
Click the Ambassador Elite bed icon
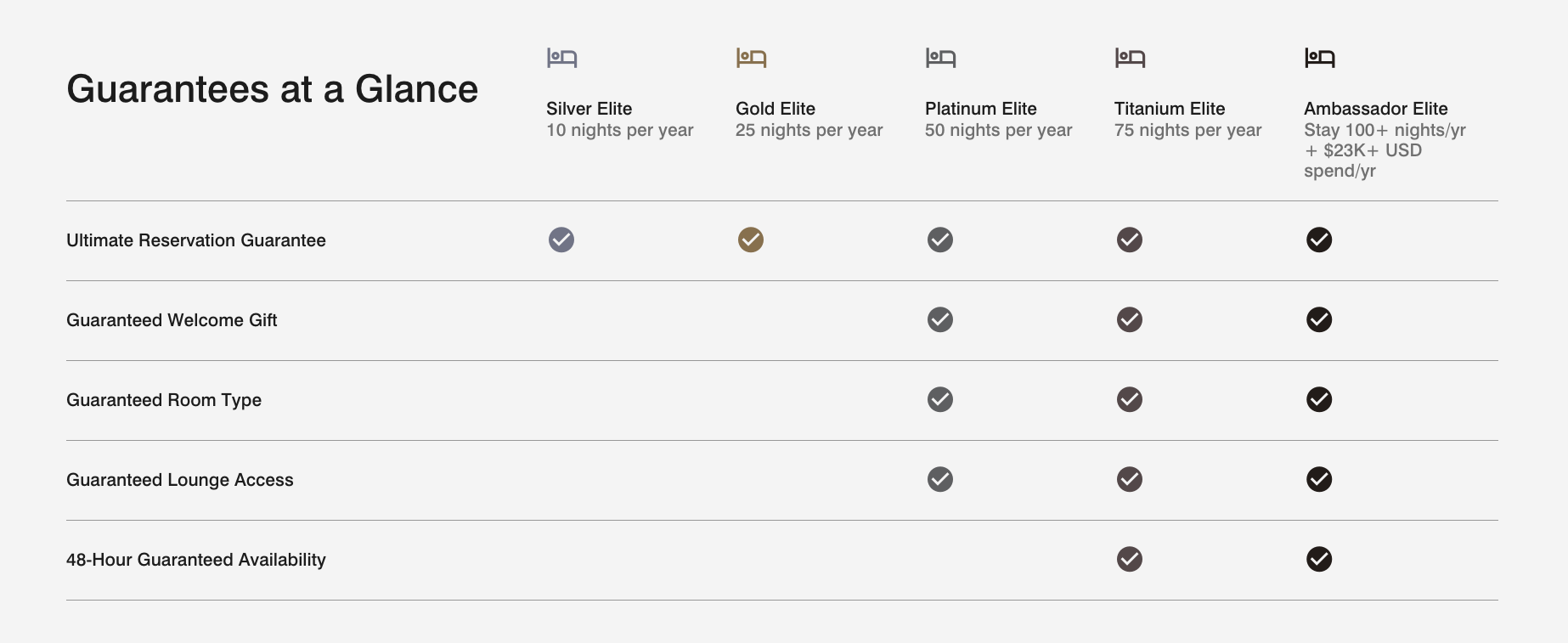coord(1319,58)
